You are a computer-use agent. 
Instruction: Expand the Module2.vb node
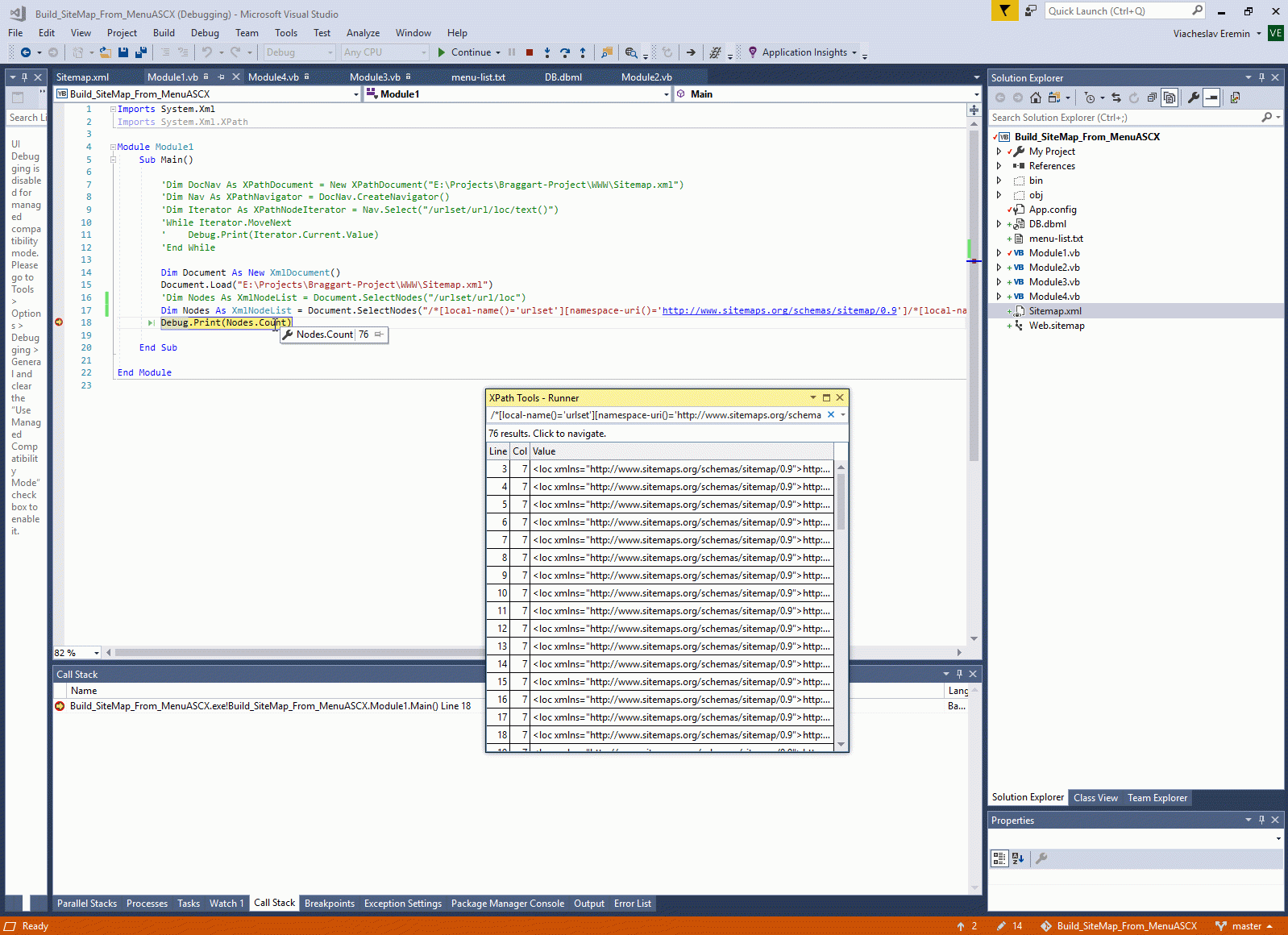pyautogui.click(x=999, y=268)
